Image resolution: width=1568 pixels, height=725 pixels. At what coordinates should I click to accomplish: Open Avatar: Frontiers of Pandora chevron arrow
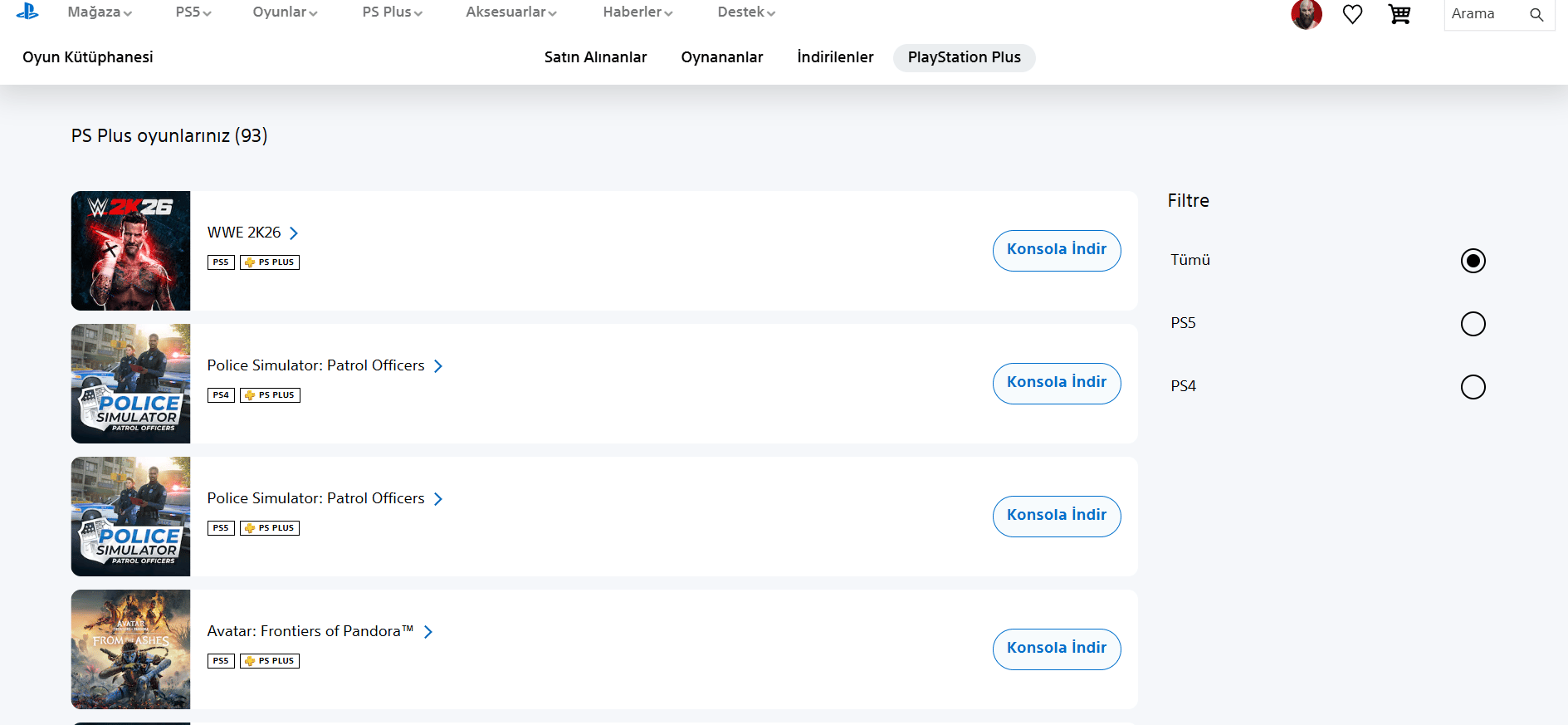pyautogui.click(x=428, y=632)
